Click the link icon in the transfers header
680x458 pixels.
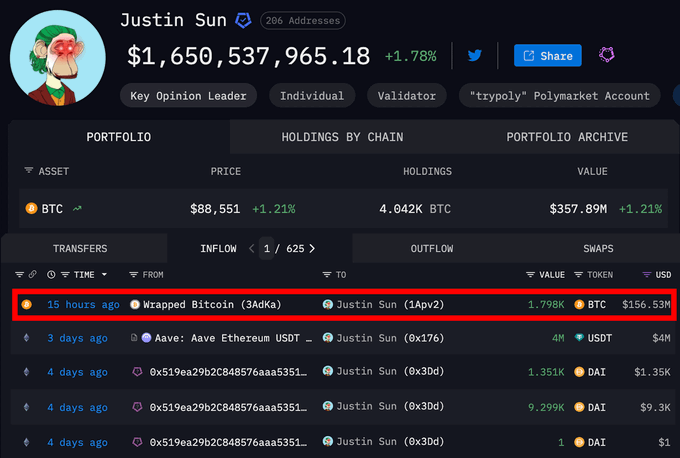[32, 274]
